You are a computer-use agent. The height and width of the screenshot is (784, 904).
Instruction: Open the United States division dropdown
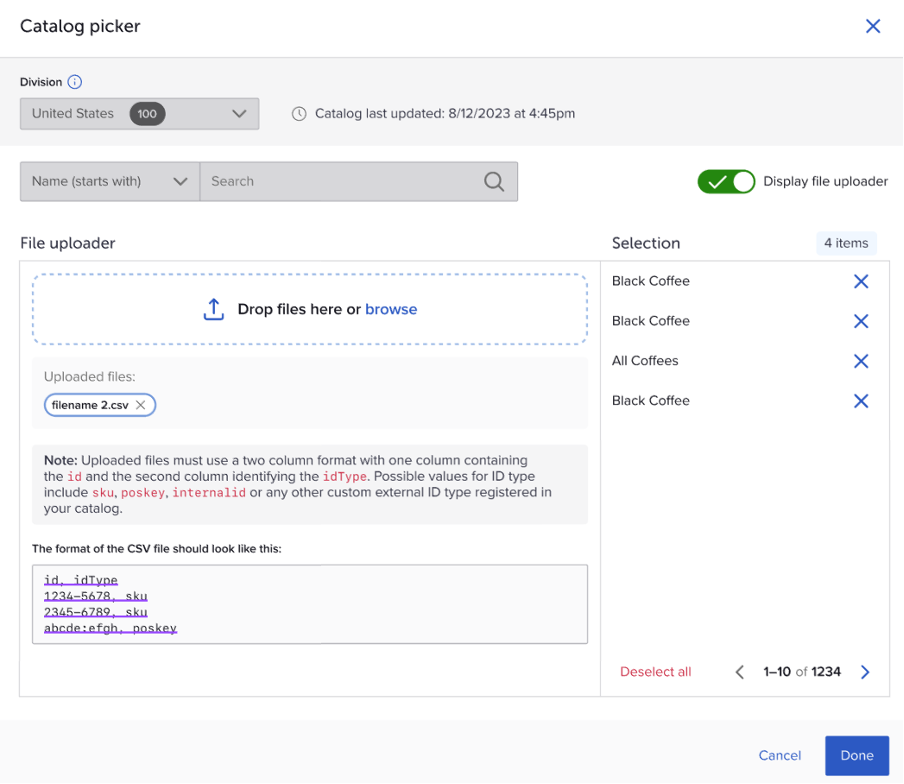point(139,114)
